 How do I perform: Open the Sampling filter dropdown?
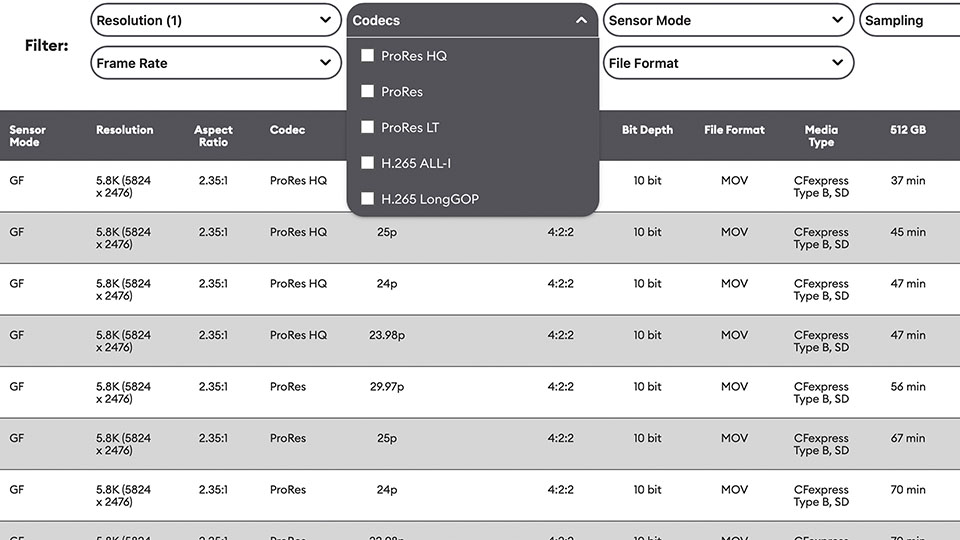click(x=910, y=20)
